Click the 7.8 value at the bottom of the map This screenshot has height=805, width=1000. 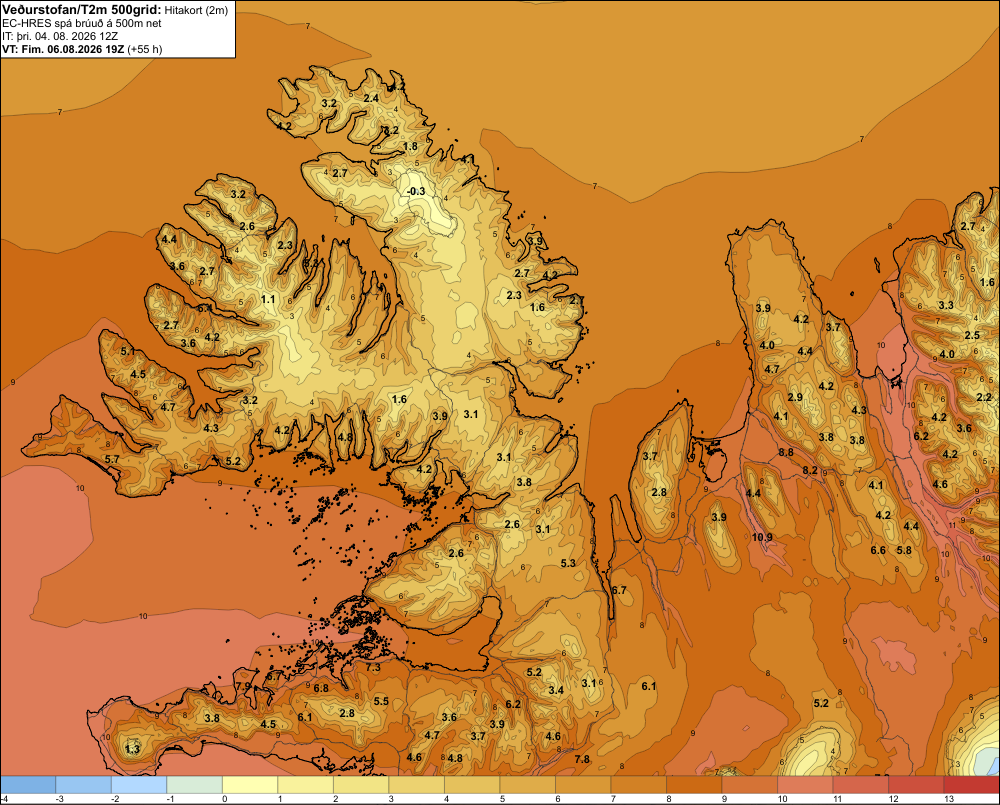[x=582, y=759]
